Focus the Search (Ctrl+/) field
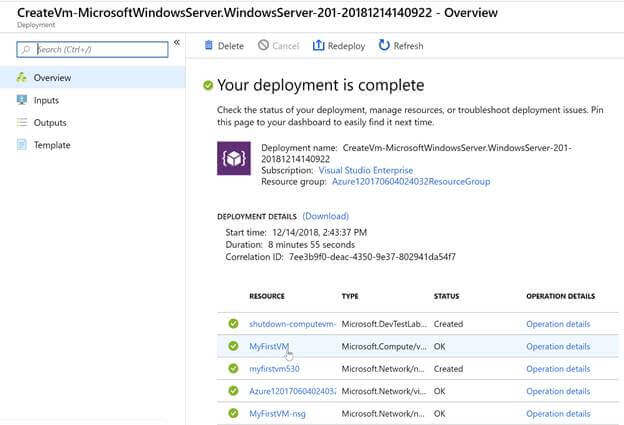Image resolution: width=624 pixels, height=425 pixels. point(92,49)
